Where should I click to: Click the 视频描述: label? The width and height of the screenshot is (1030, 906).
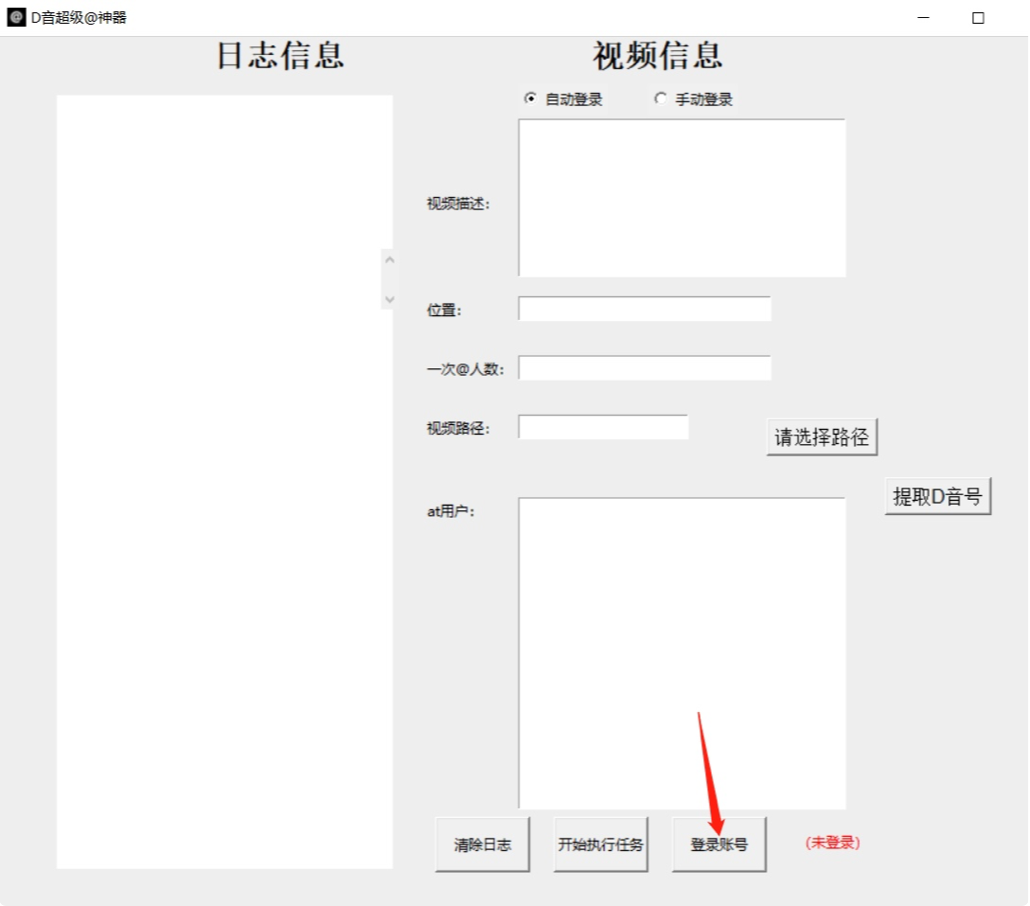coord(459,204)
